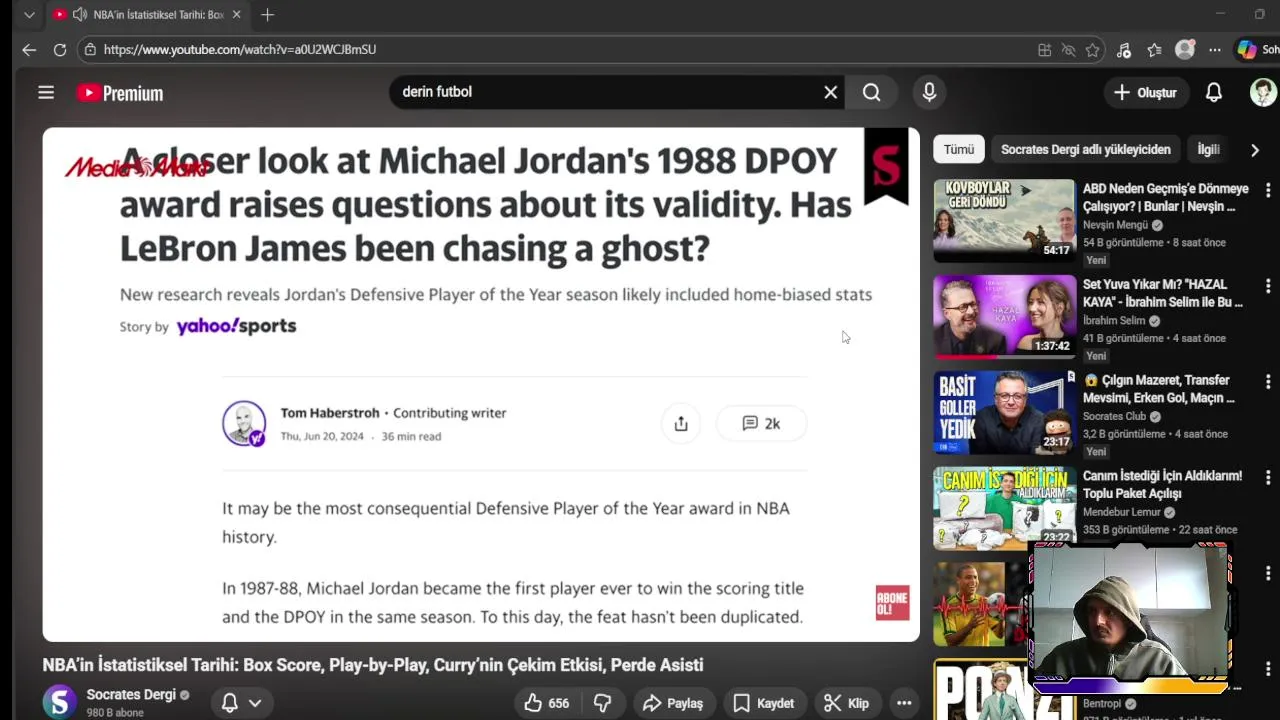Select the address bar URL

tap(240, 49)
